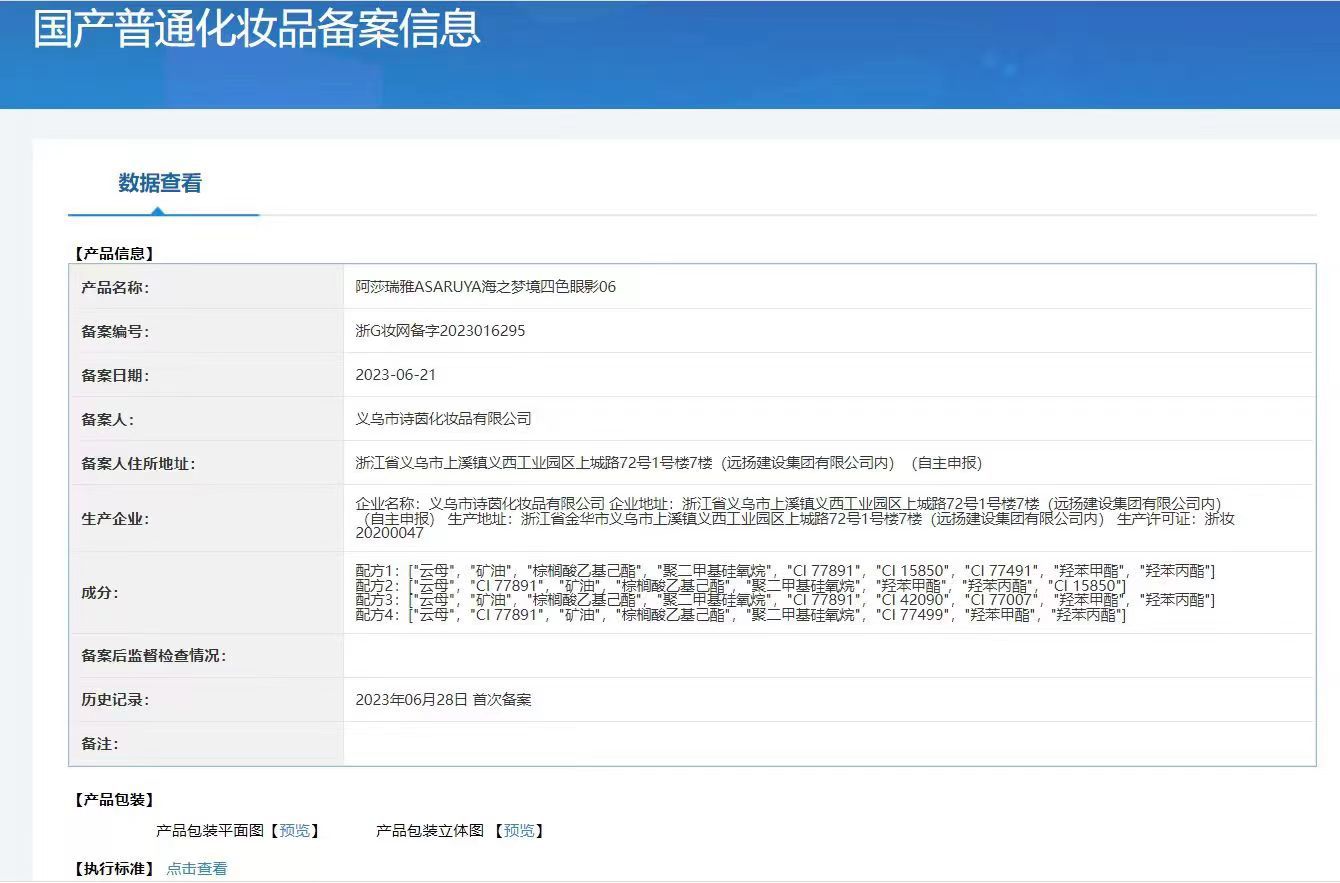Screen dimensions: 1340x883
Task: Click history record 2023年06月28日 首次备案
Action: click(444, 700)
